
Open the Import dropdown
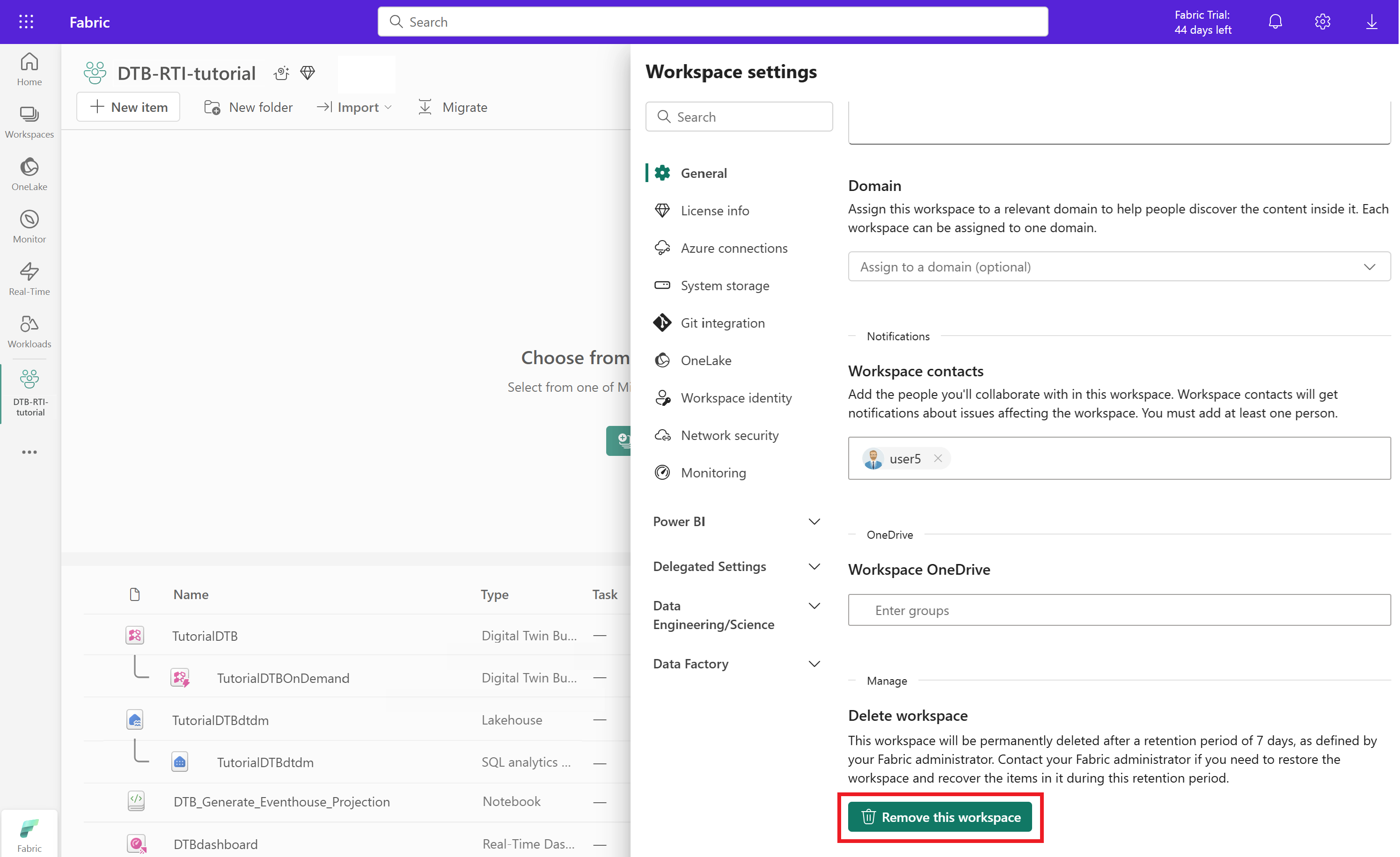354,107
